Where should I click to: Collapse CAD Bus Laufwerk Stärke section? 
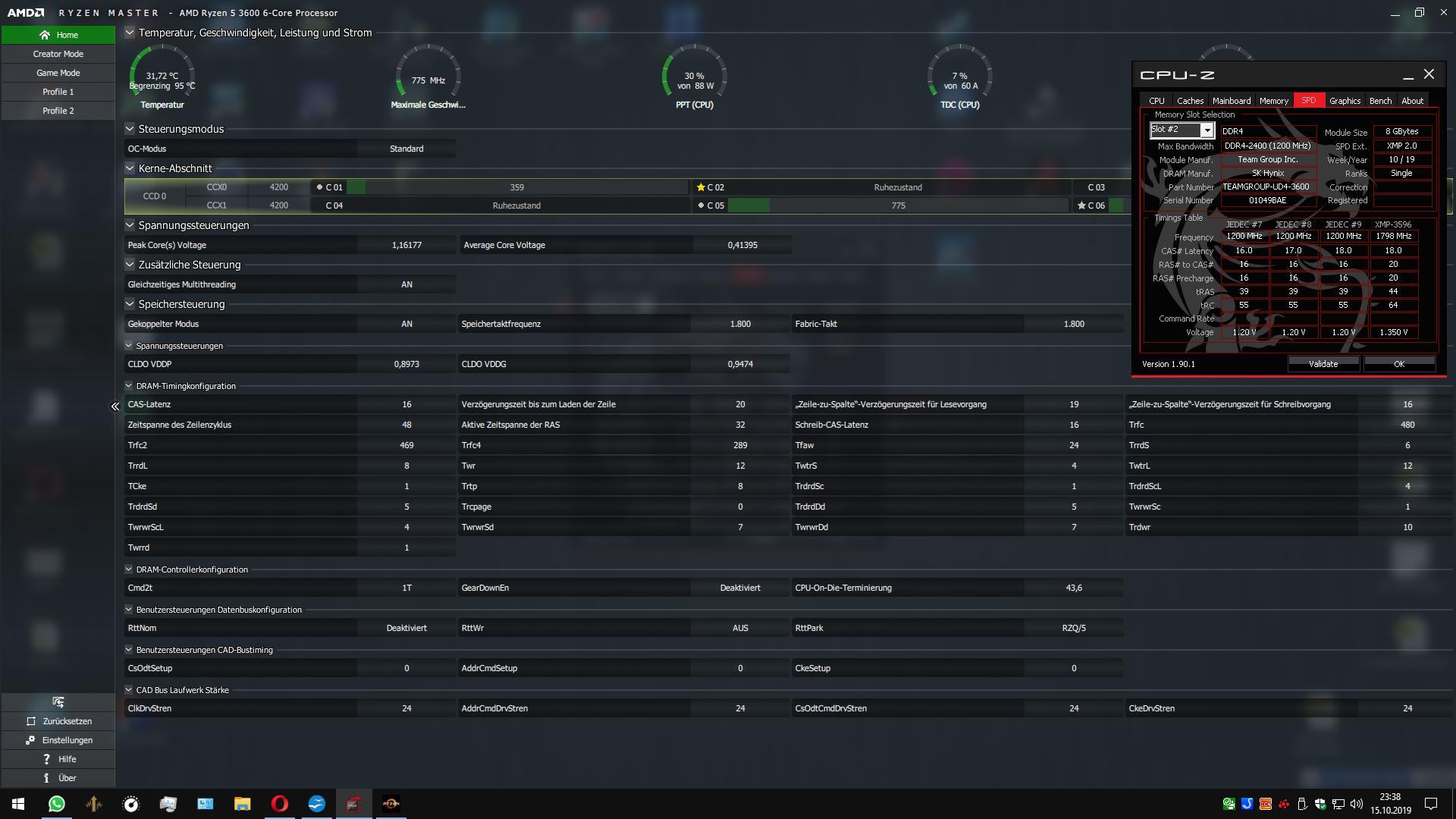click(x=129, y=690)
